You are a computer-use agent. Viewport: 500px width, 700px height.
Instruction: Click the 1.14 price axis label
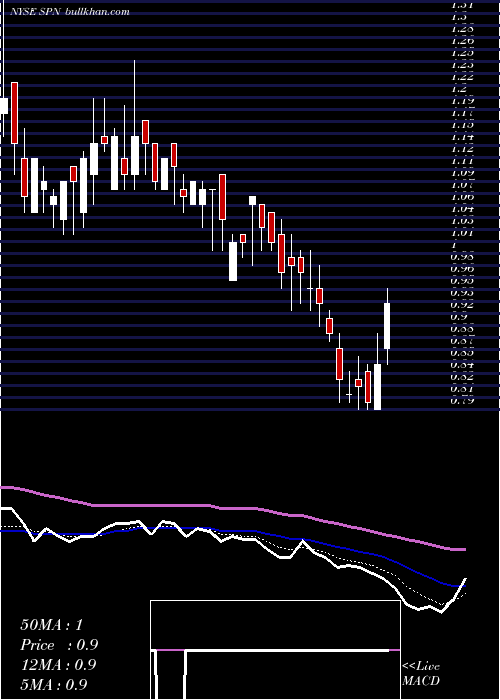coord(462,137)
